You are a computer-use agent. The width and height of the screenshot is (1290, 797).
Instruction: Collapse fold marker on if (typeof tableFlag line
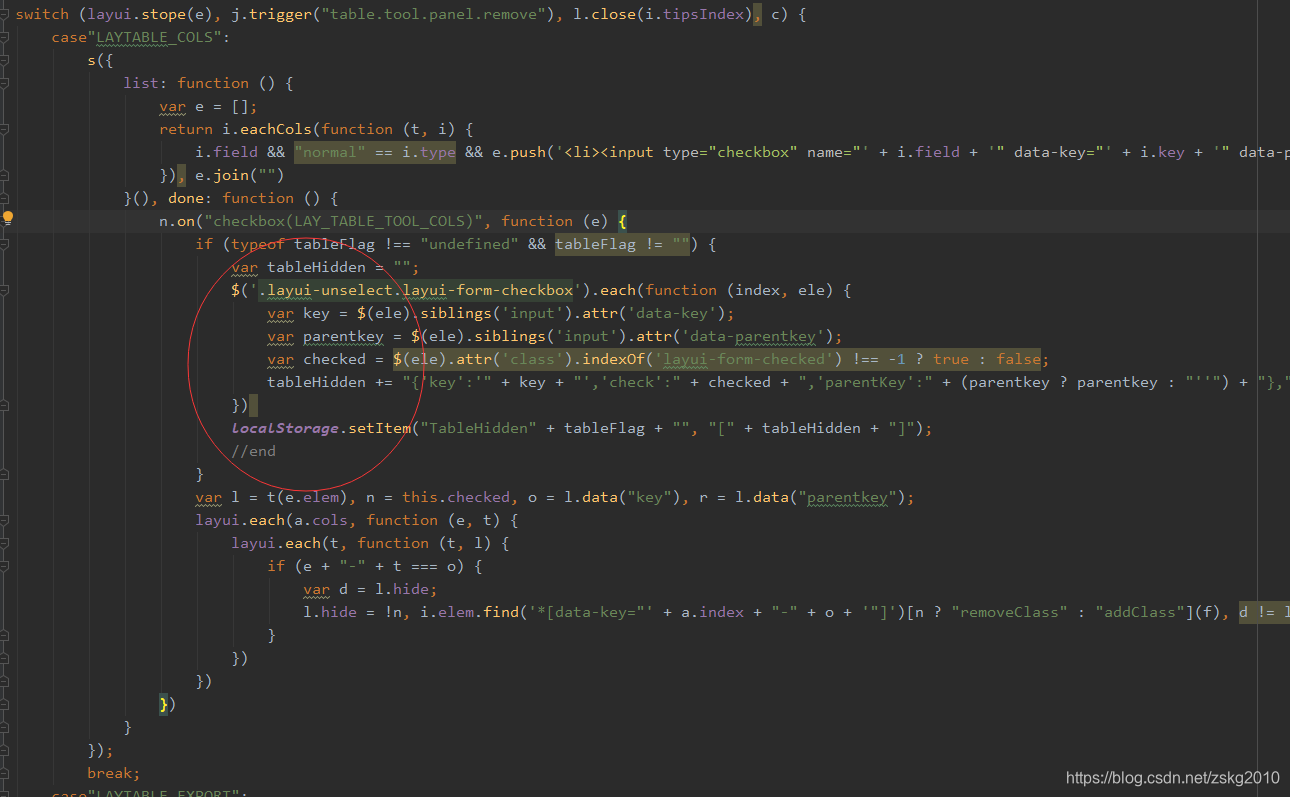coord(4,244)
